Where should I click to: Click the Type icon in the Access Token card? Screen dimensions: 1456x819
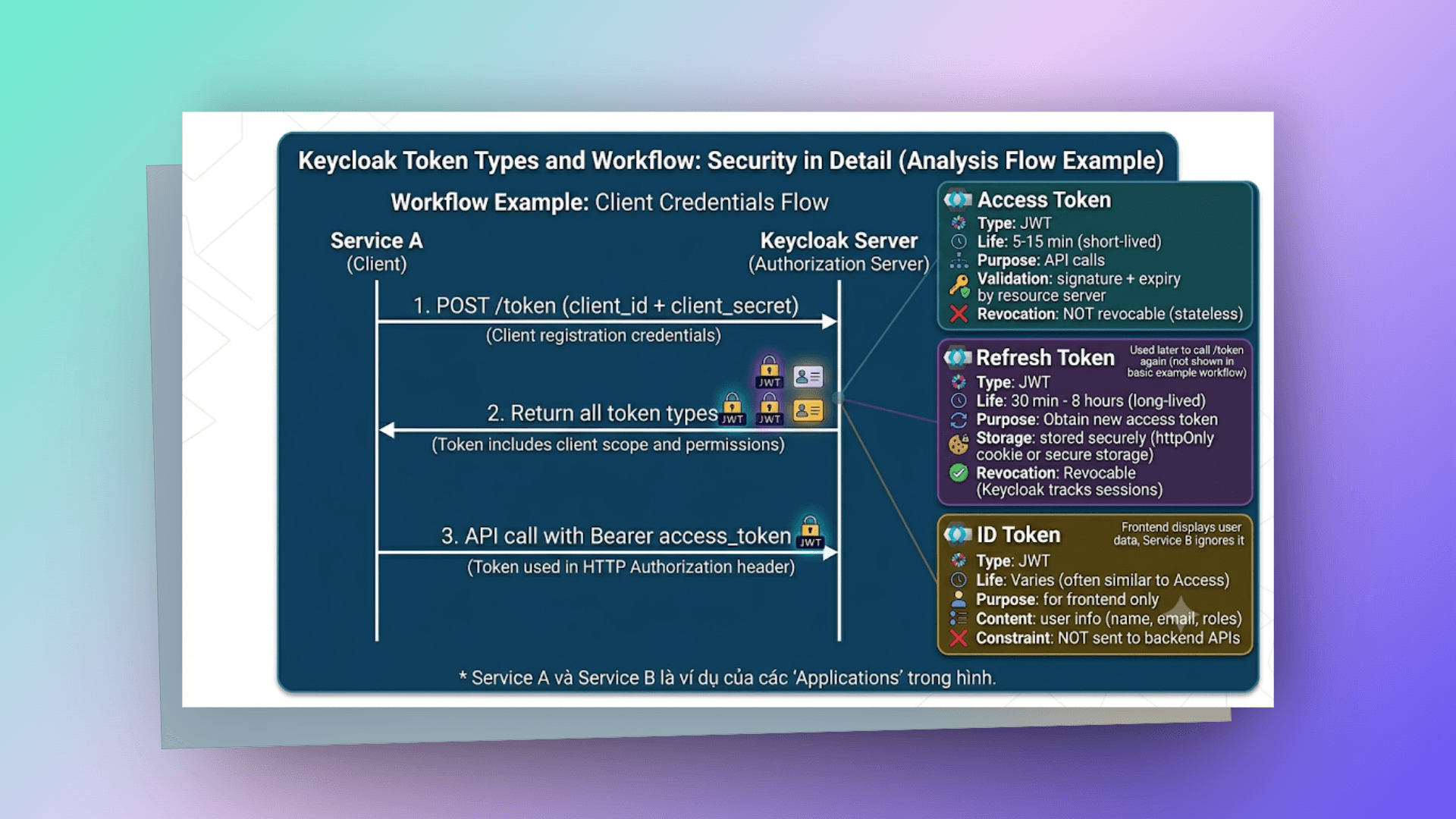point(959,223)
